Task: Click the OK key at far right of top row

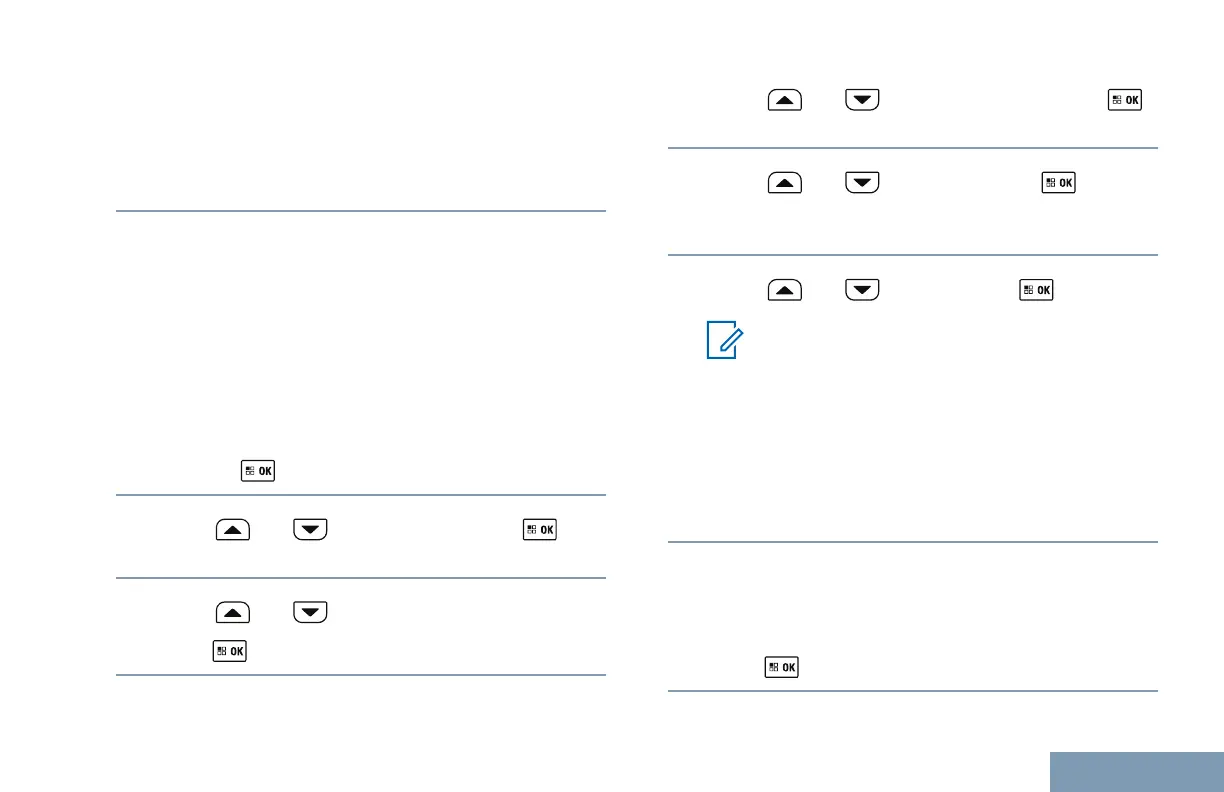Action: (1125, 101)
